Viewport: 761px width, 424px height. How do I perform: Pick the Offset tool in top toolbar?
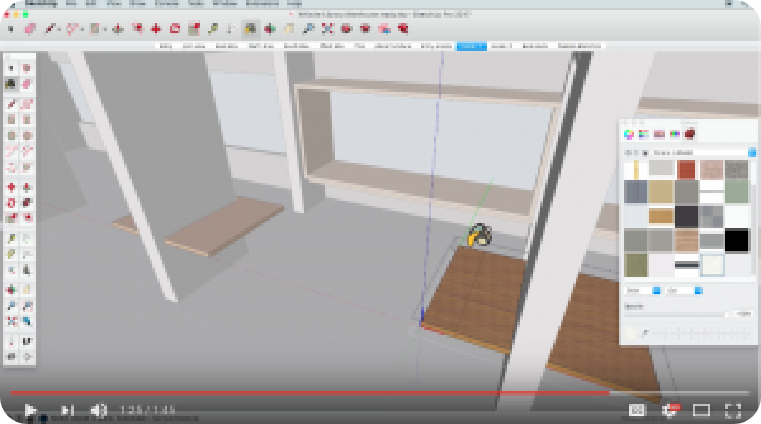[x=137, y=29]
